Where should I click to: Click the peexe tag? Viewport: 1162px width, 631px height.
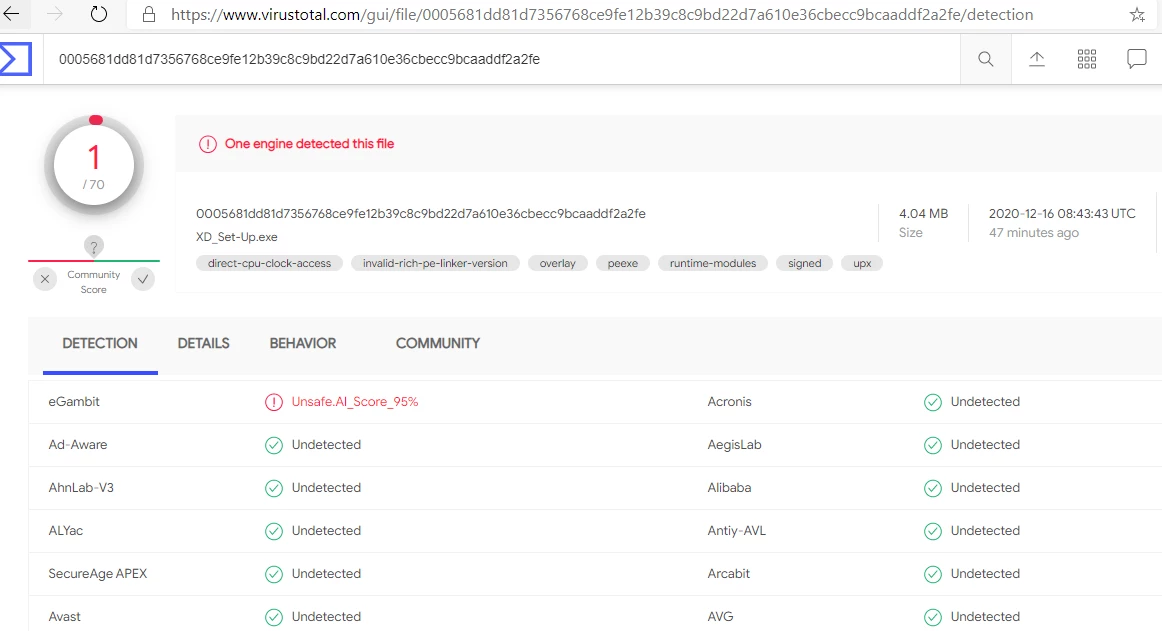(x=622, y=263)
